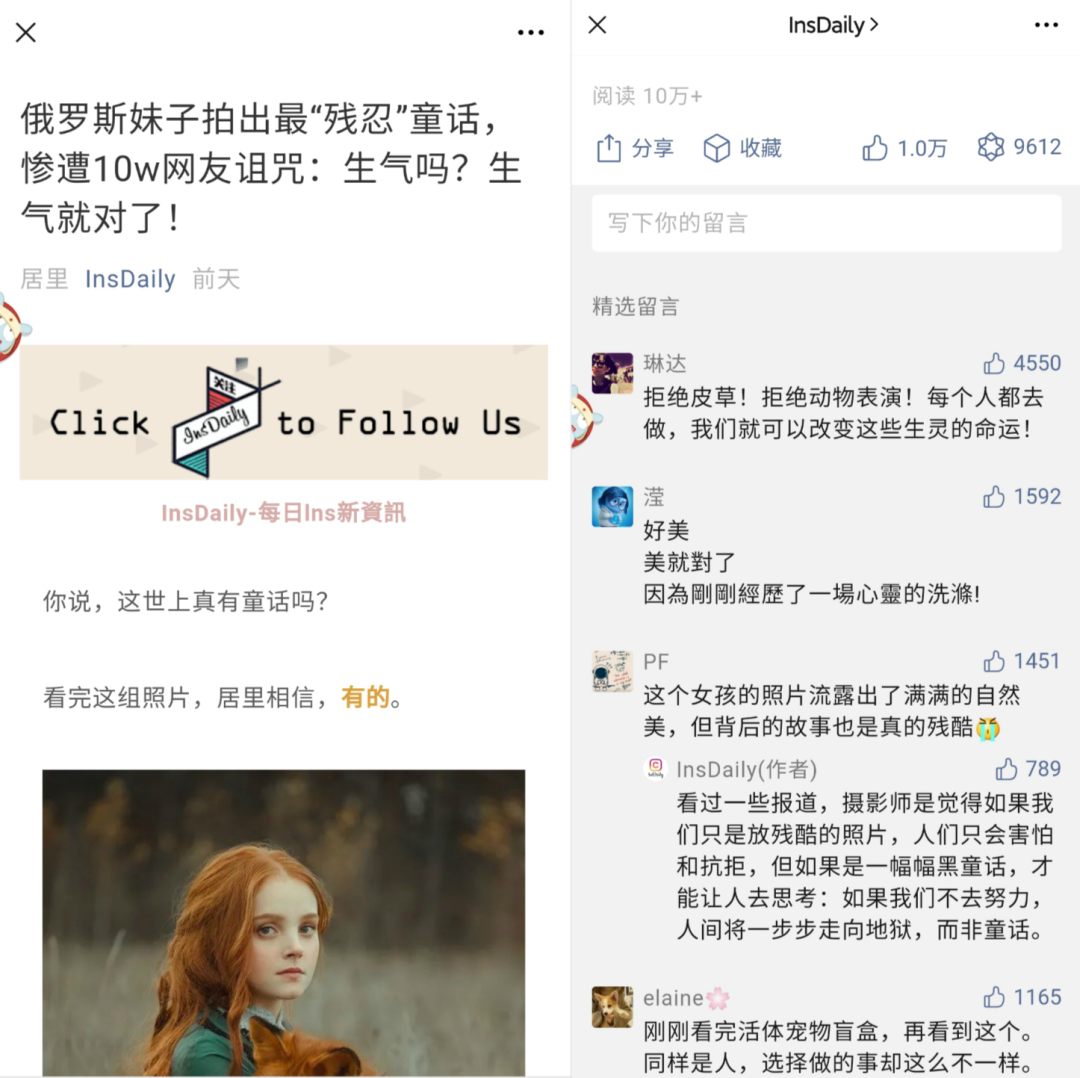Open the photo of the red-haired girl
This screenshot has height=1078, width=1080.
tap(284, 923)
